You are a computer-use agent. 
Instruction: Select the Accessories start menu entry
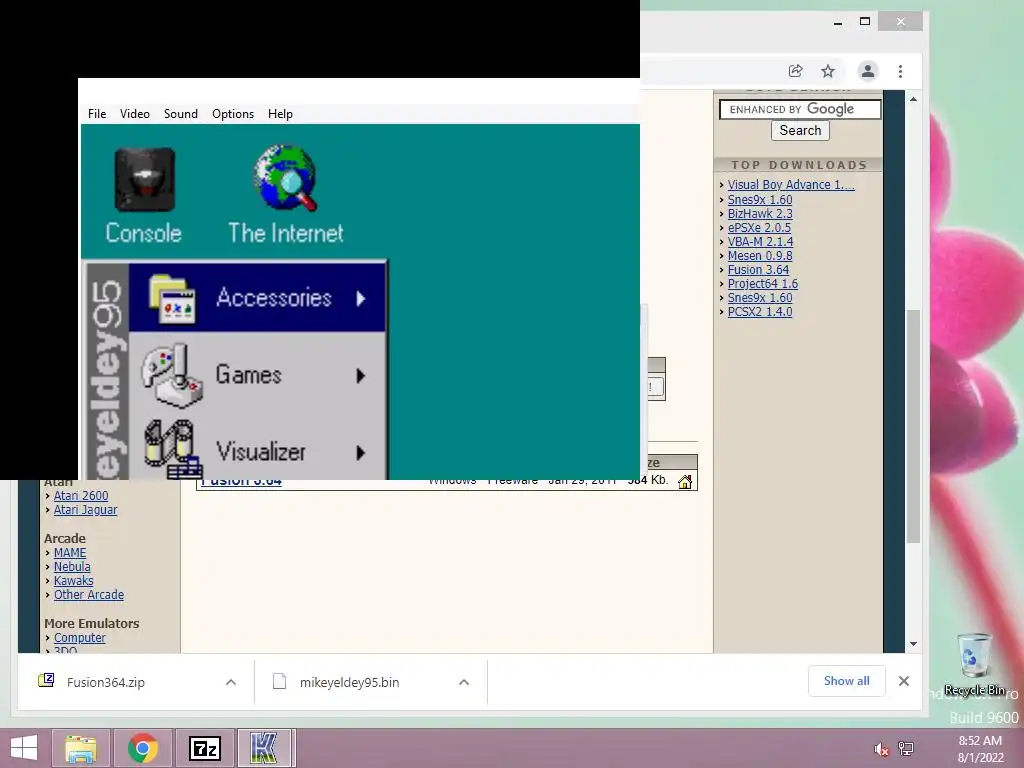257,298
